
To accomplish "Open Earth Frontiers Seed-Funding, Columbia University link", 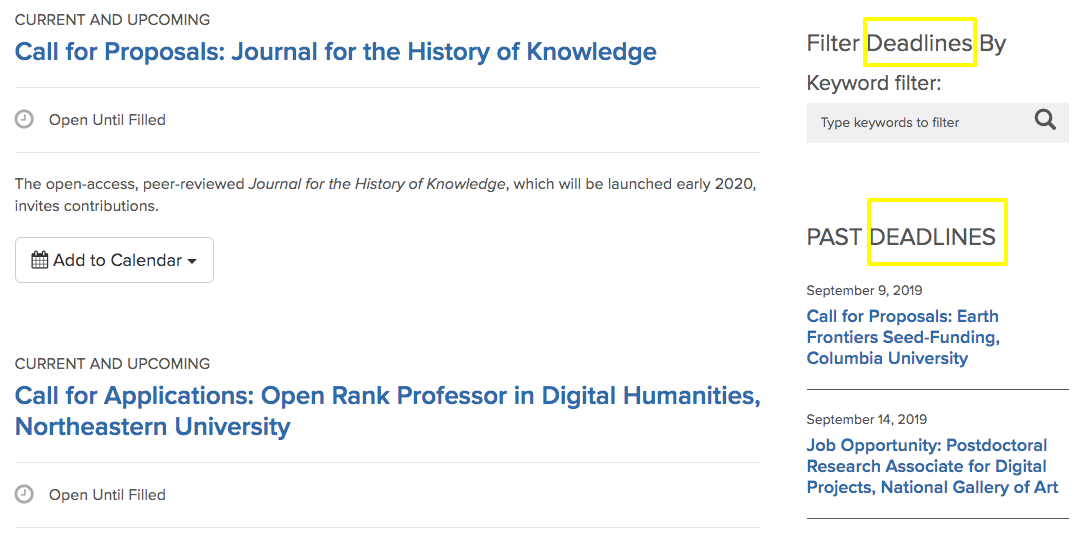I will [903, 337].
